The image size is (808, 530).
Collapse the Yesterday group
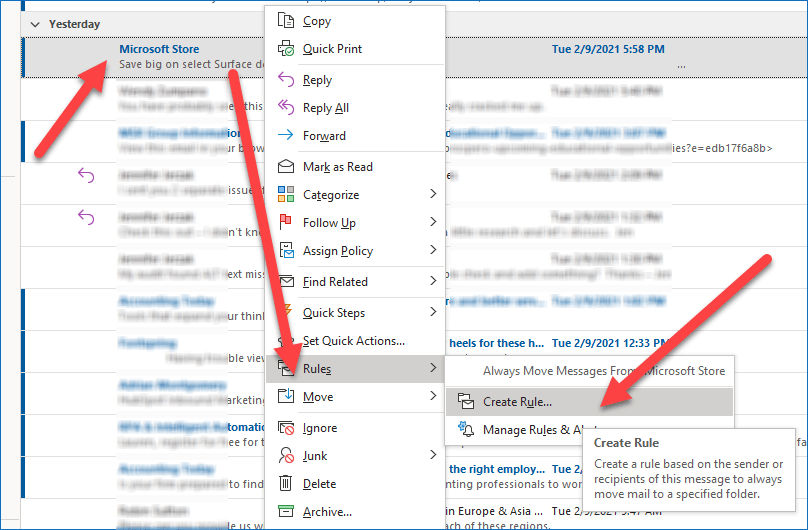pos(35,24)
